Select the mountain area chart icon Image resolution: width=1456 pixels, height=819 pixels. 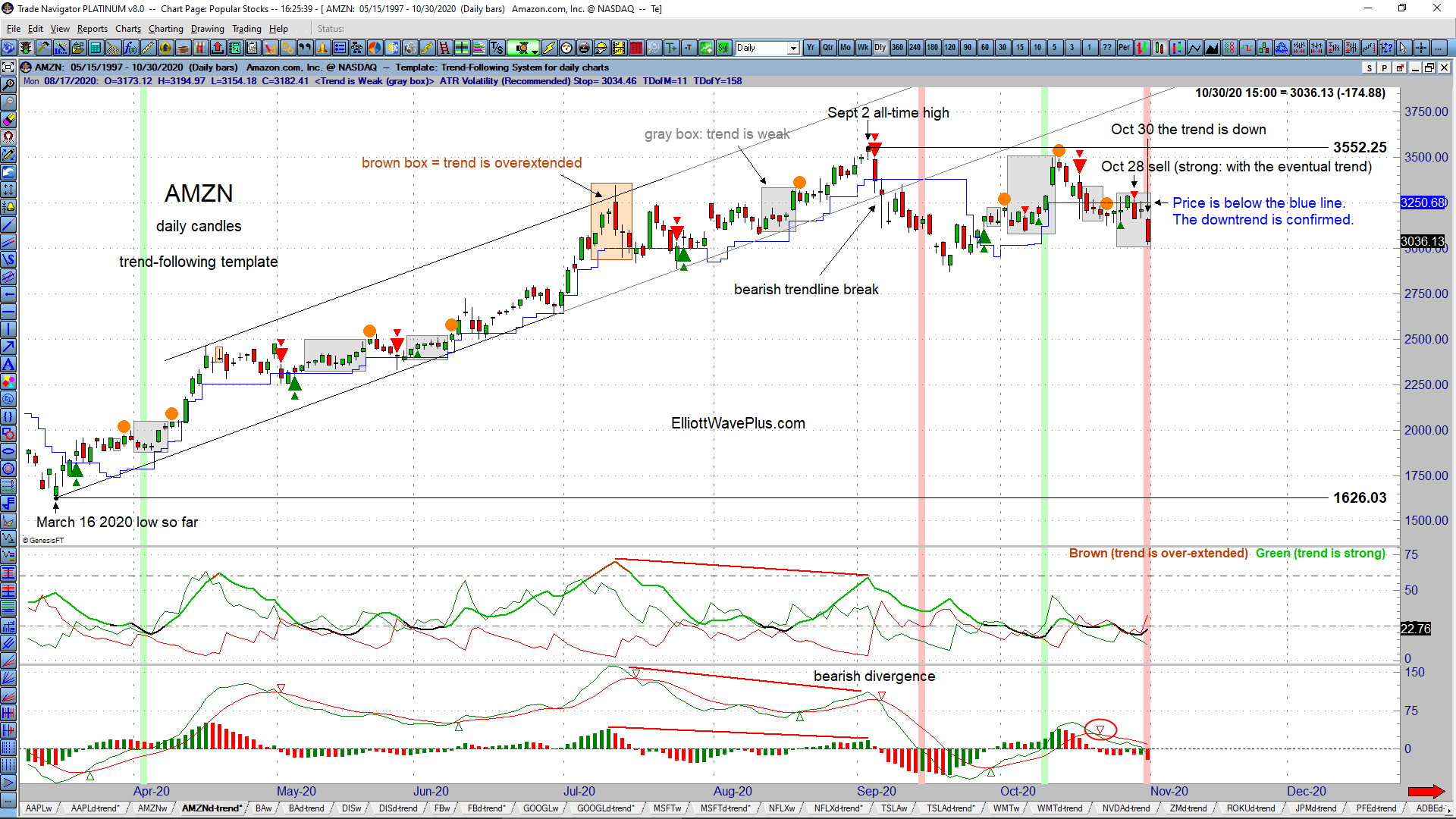click(x=1212, y=48)
